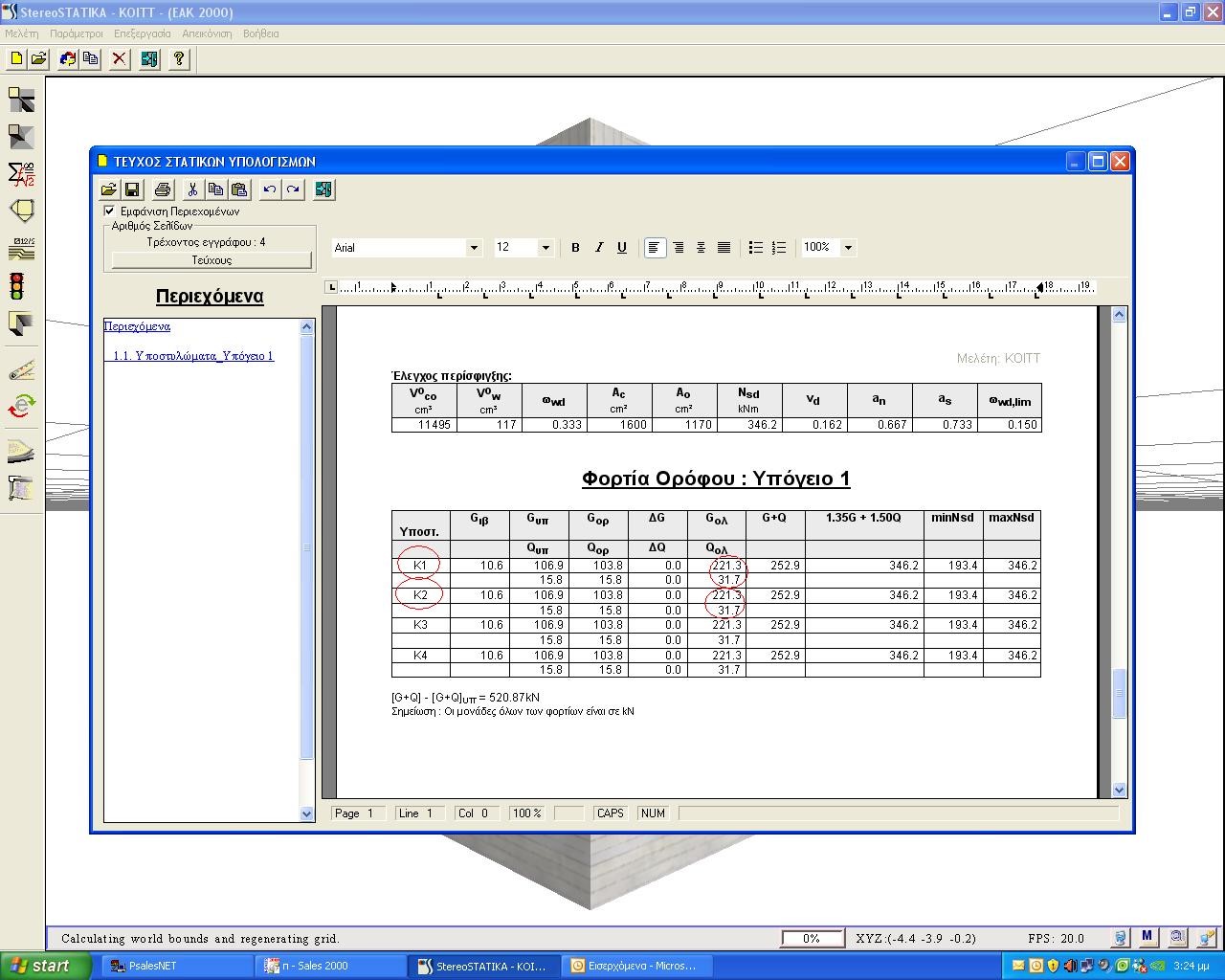
Task: Expand the 100% zoom dropdown
Action: point(847,247)
